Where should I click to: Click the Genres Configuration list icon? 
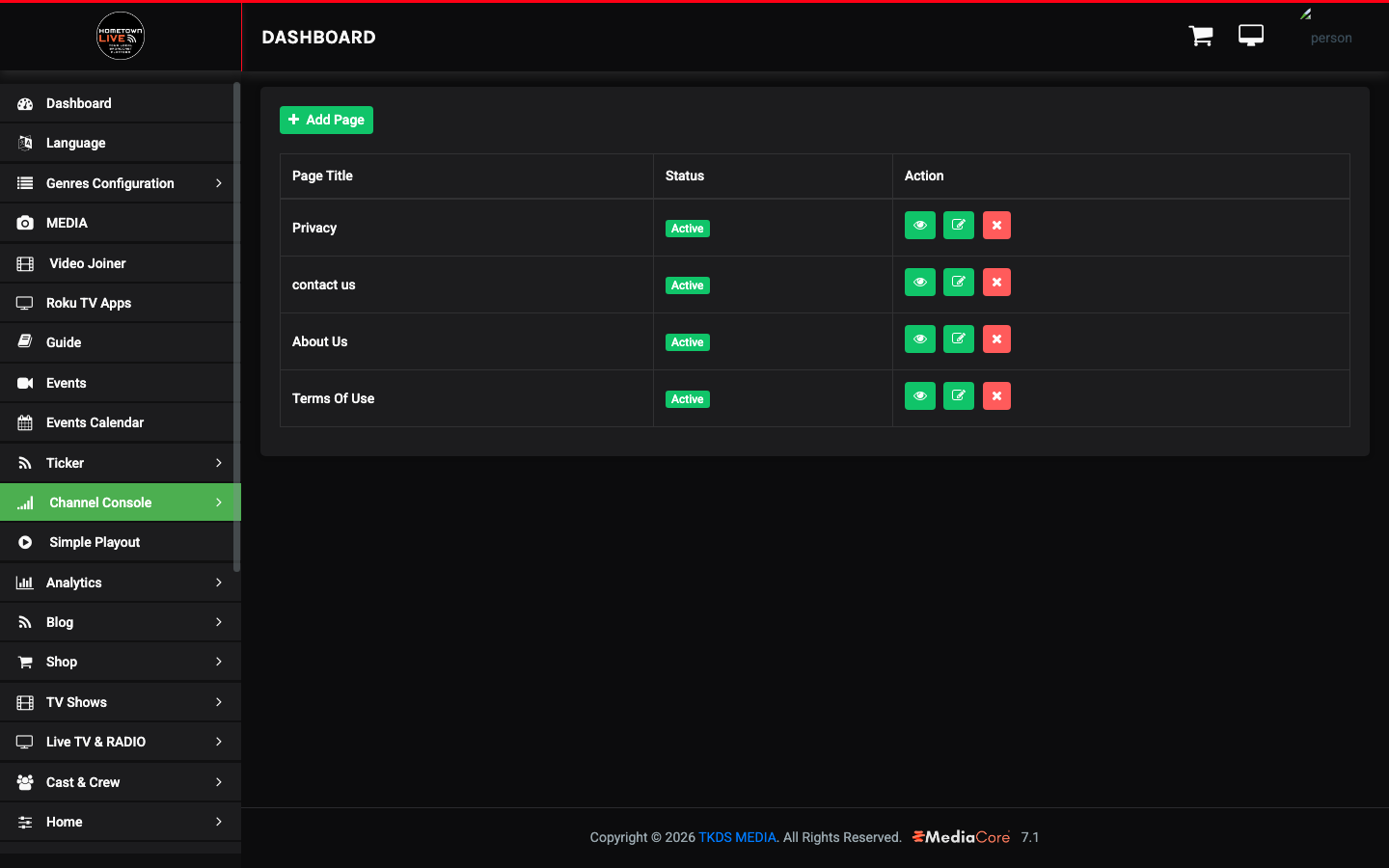(25, 183)
